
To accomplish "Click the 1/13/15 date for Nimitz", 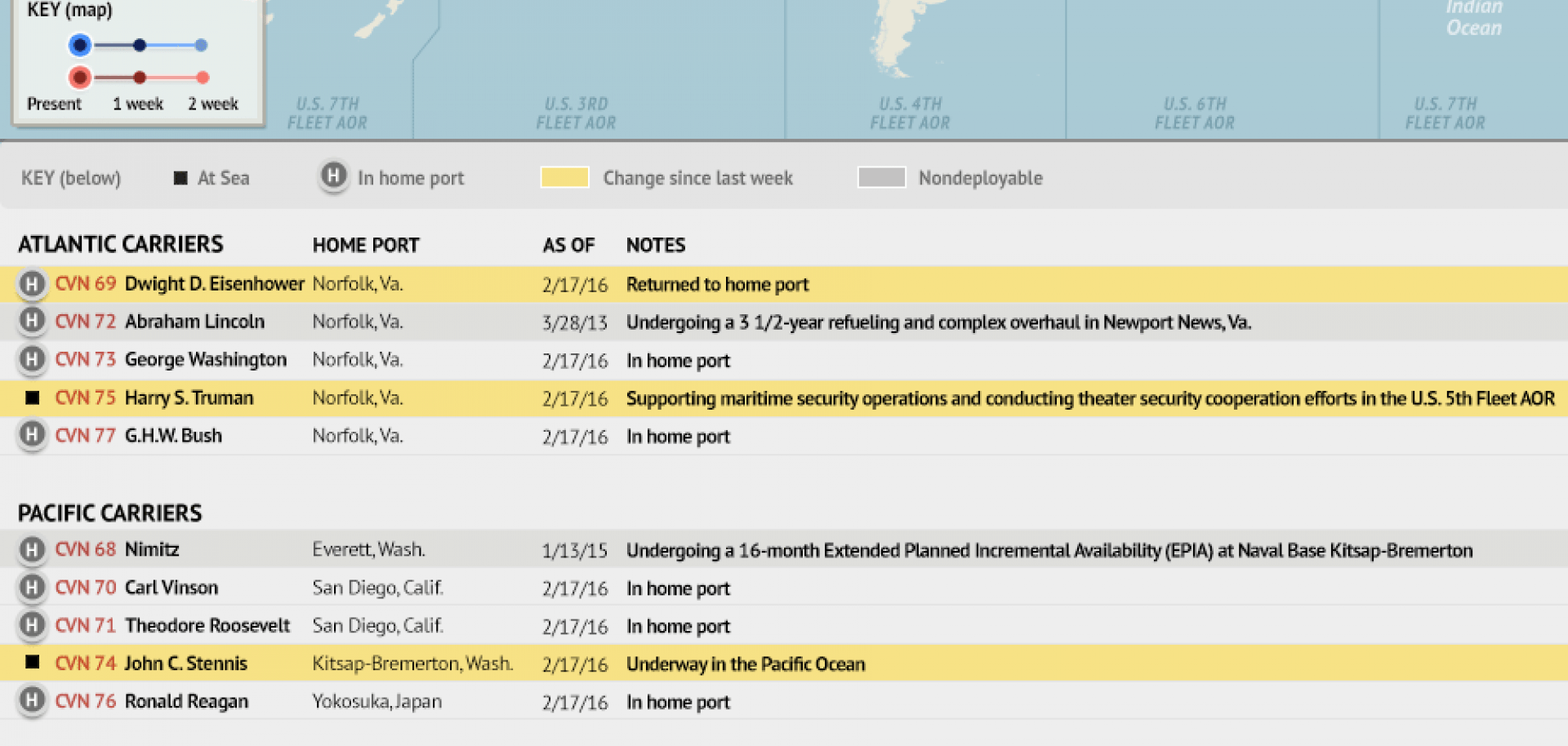I will [x=575, y=551].
